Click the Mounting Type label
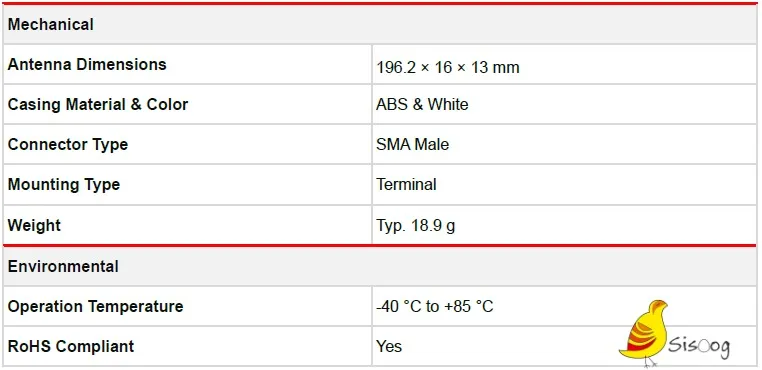The height and width of the screenshot is (370, 762). click(64, 185)
